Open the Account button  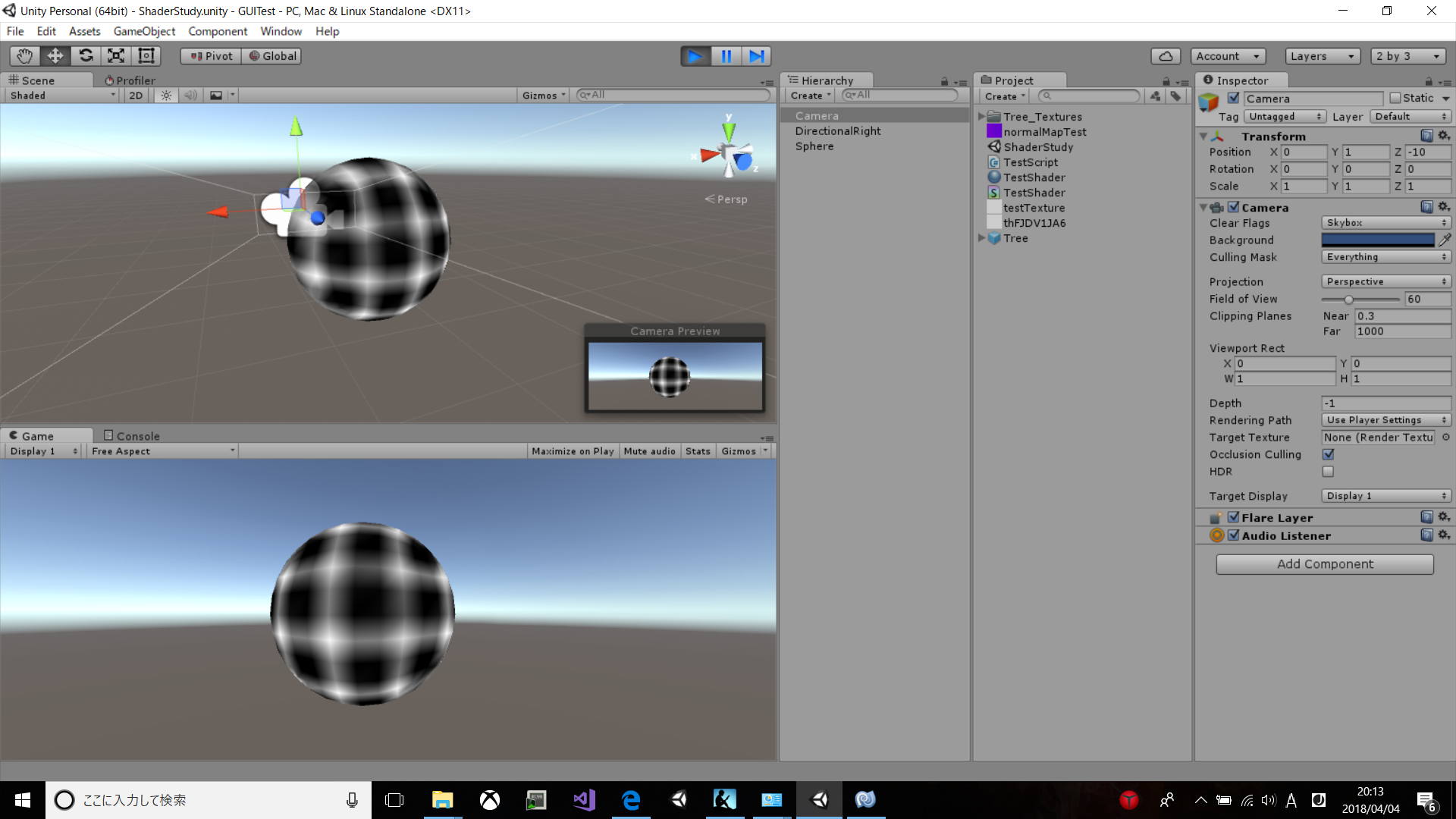1228,56
